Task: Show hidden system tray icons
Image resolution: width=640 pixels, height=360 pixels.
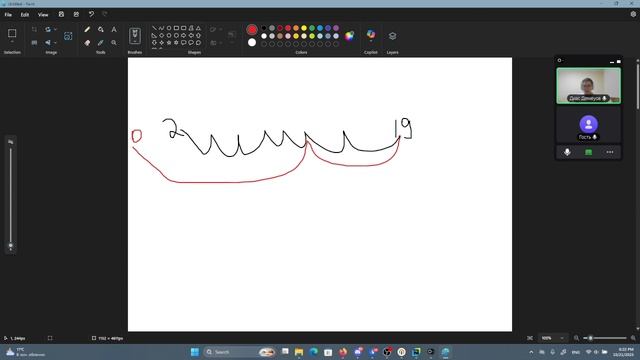Action: tap(531, 352)
